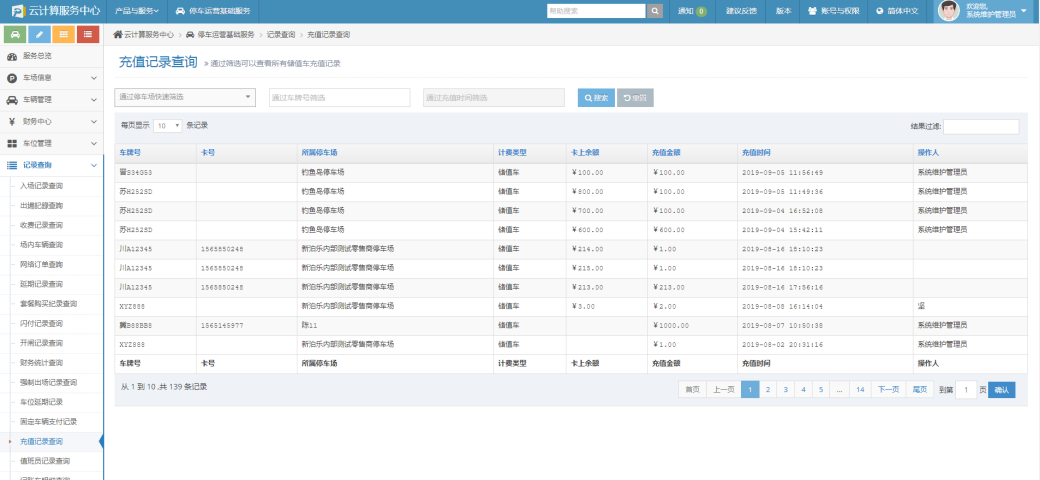Click the red list shortcut icon

[89, 34]
